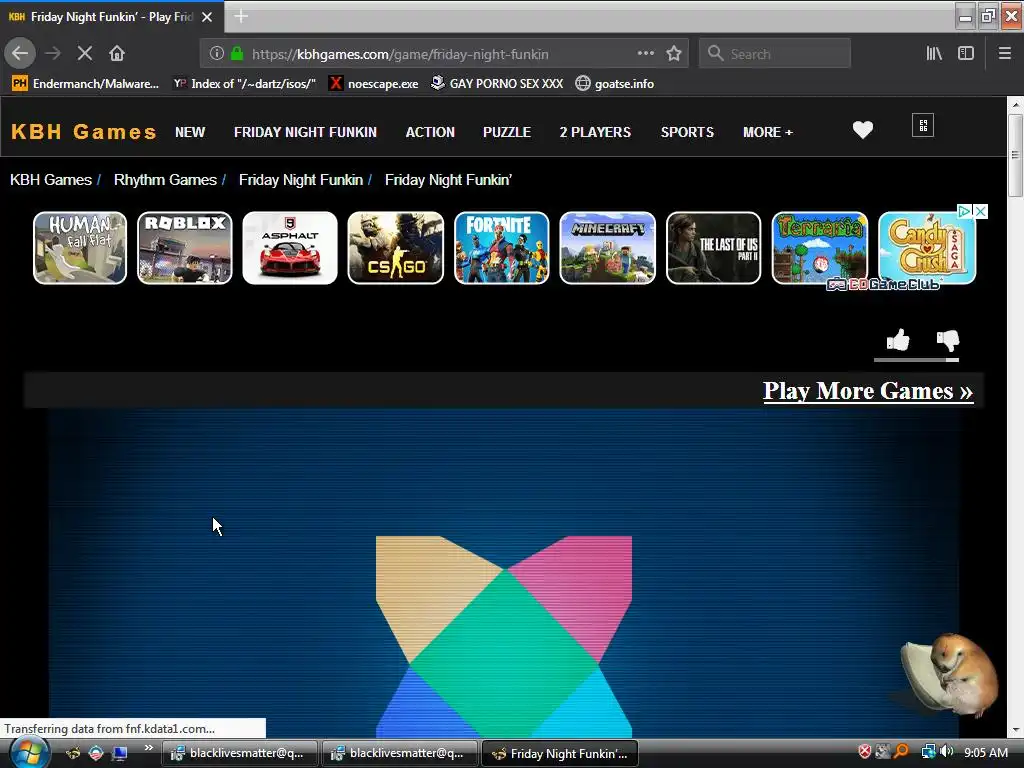Open a new browser tab
The width and height of the screenshot is (1024, 768).
(x=241, y=16)
